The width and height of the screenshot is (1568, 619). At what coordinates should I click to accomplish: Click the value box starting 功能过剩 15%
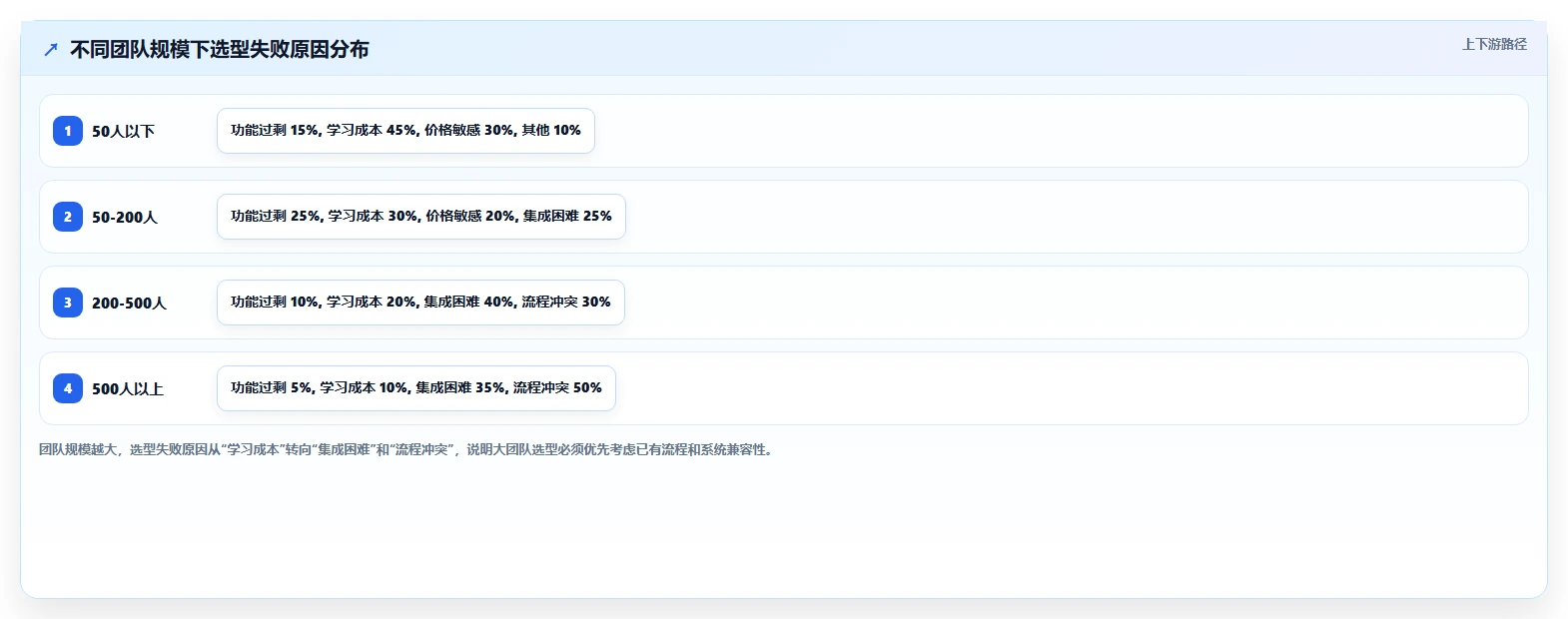click(405, 131)
